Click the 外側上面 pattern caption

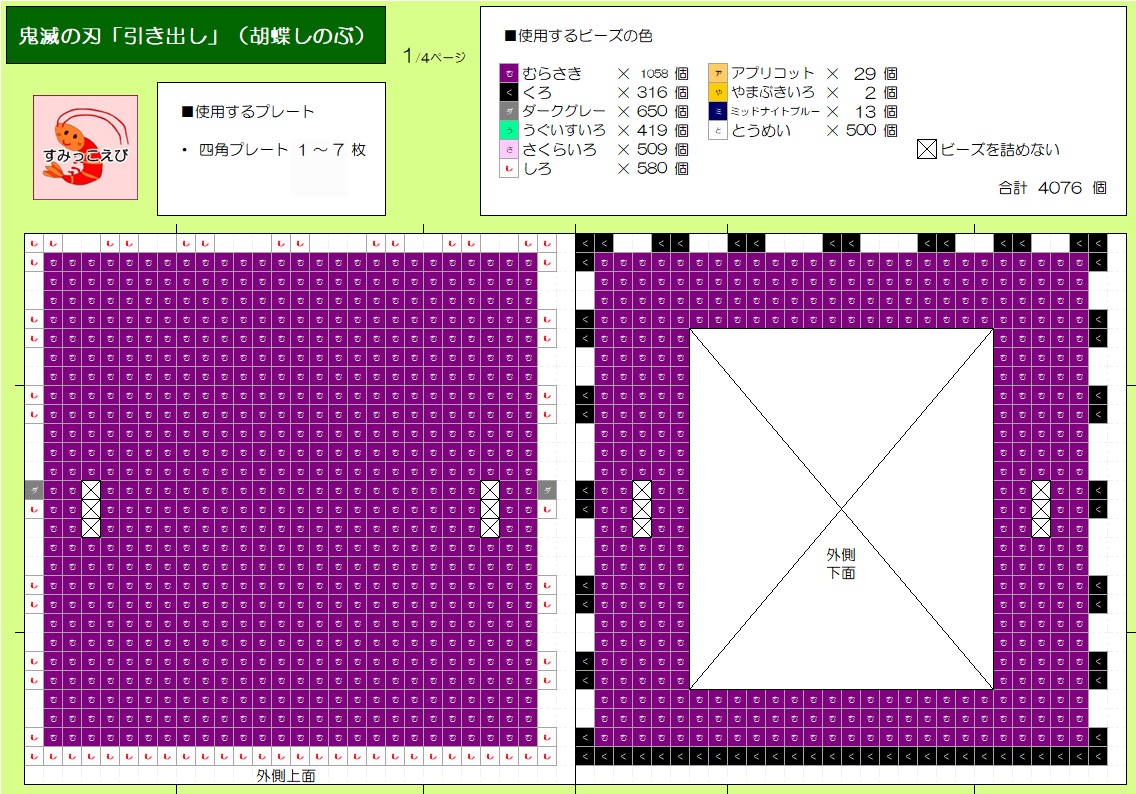coord(286,775)
